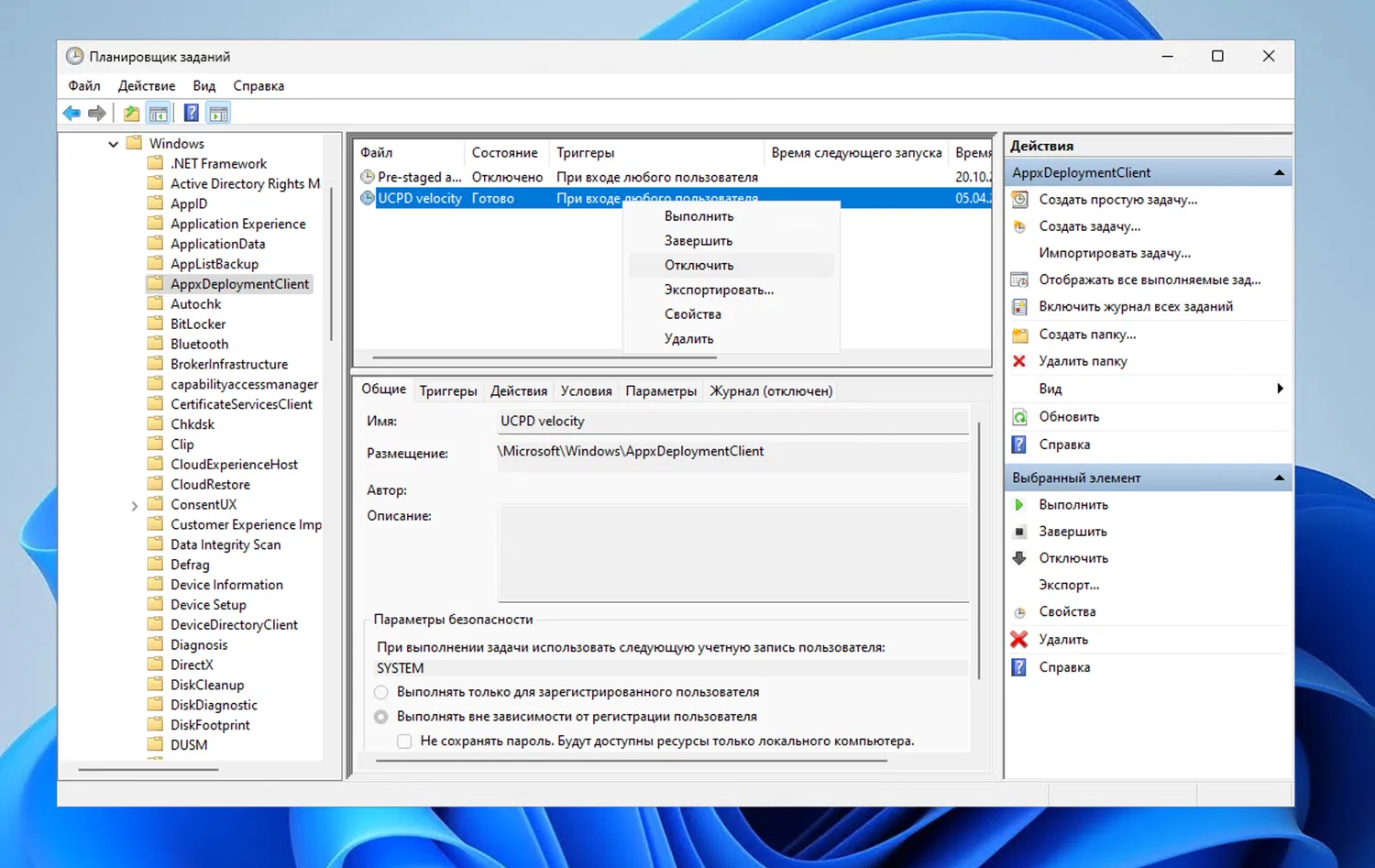This screenshot has height=868, width=1375.
Task: Select radio 'Выполнять вне зависимости от регистрации'
Action: click(x=381, y=717)
